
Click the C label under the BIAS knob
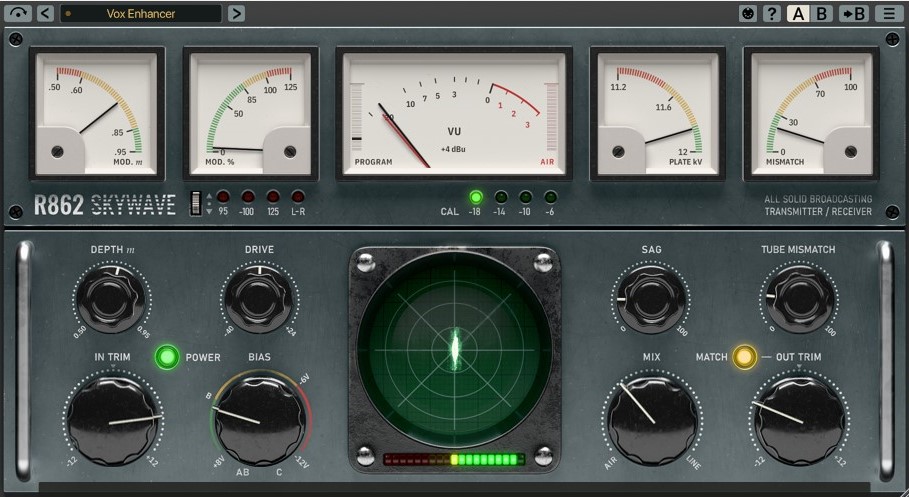click(x=279, y=472)
